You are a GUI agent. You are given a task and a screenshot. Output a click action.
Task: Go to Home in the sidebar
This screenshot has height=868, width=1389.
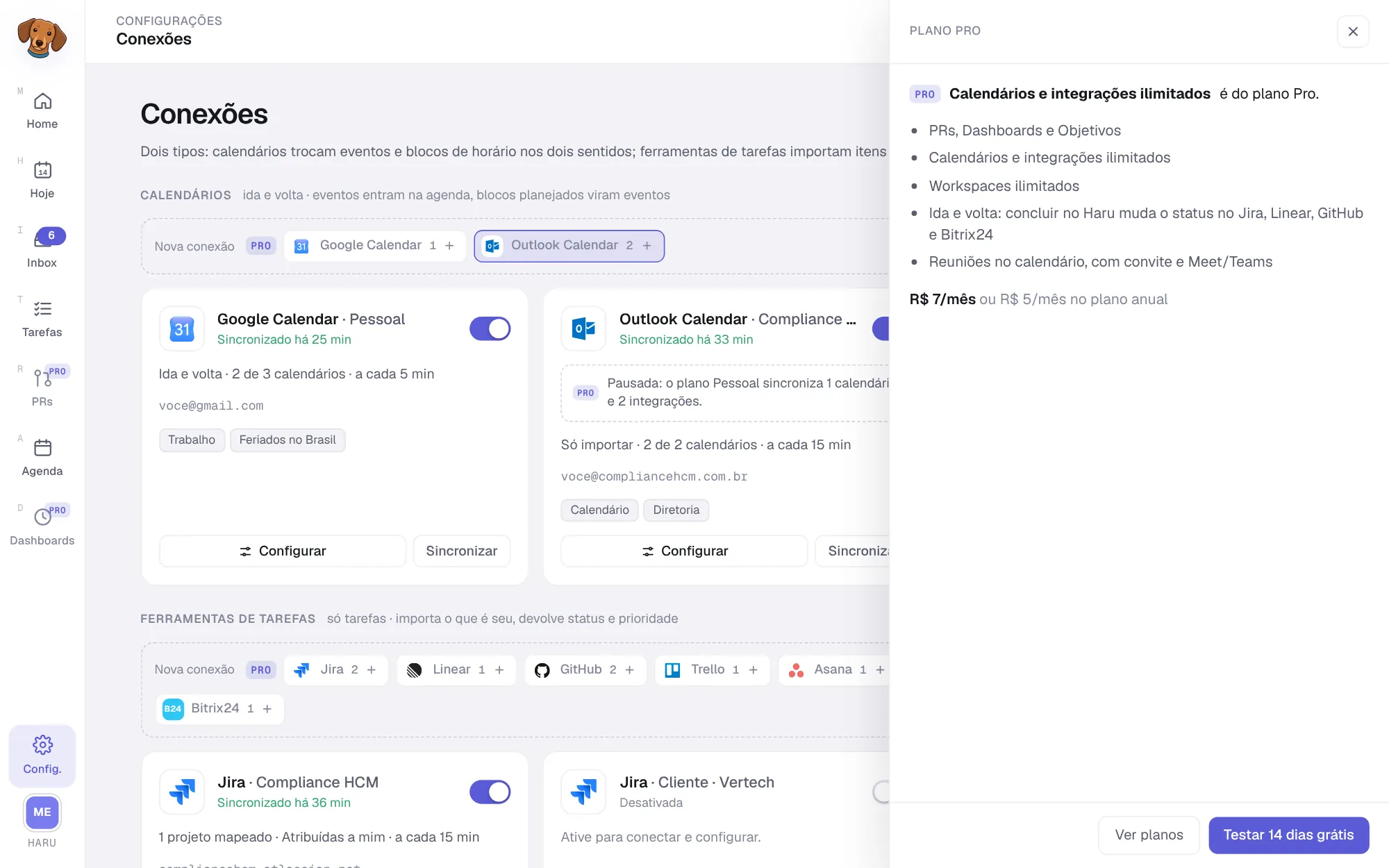click(x=42, y=111)
